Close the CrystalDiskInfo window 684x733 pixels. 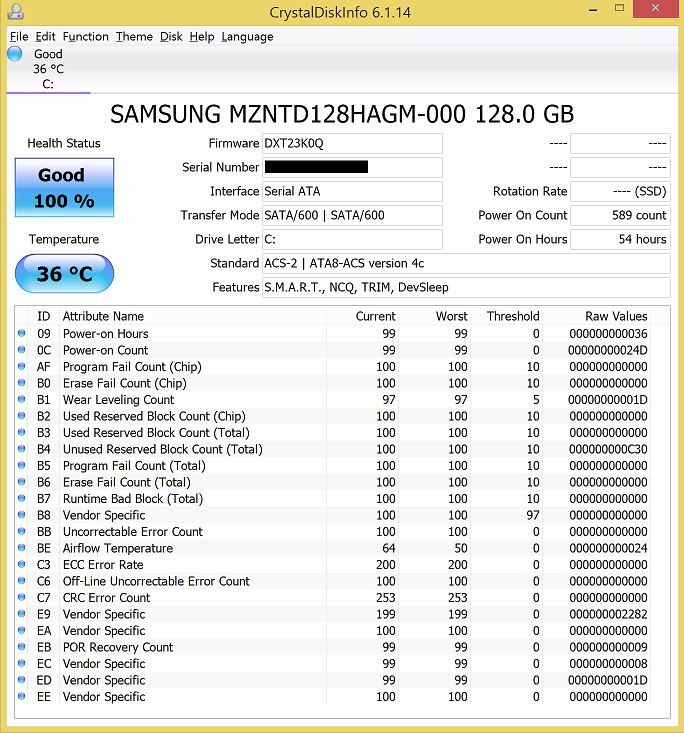click(x=655, y=8)
